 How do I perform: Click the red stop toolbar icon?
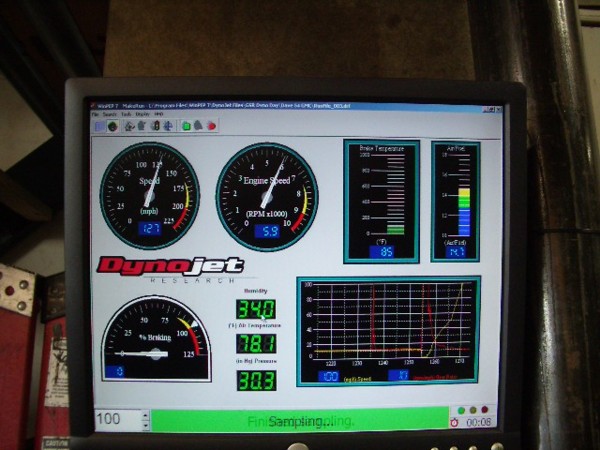212,126
